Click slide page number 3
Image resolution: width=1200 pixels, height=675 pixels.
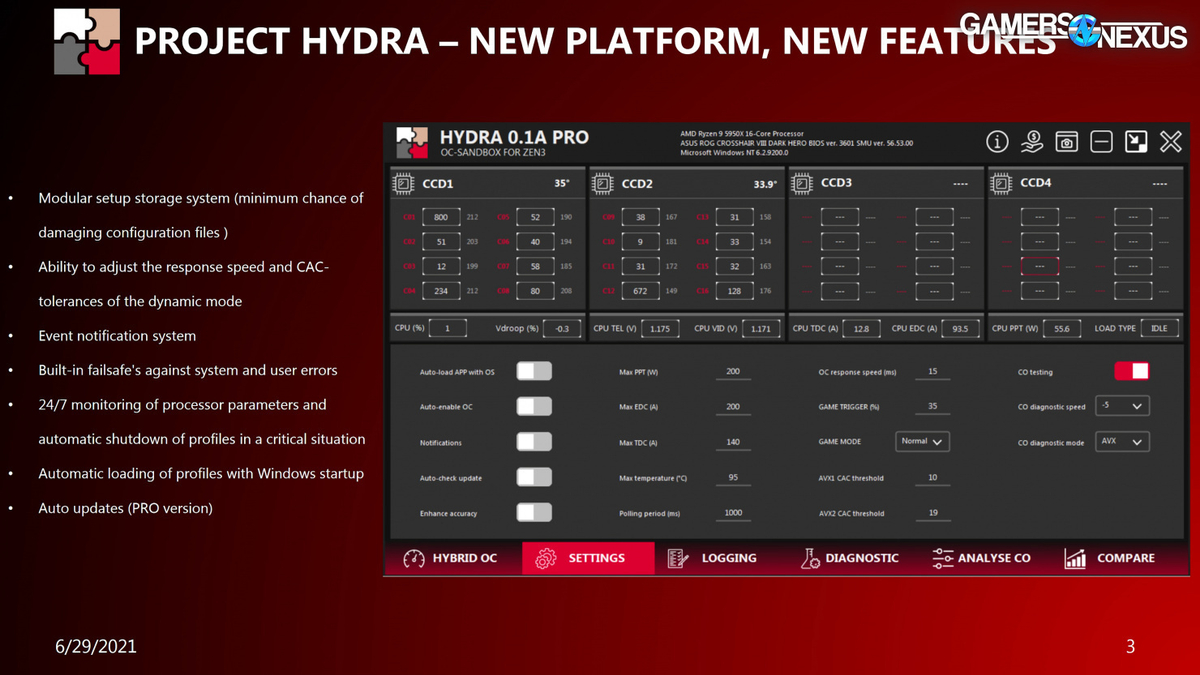point(1130,647)
